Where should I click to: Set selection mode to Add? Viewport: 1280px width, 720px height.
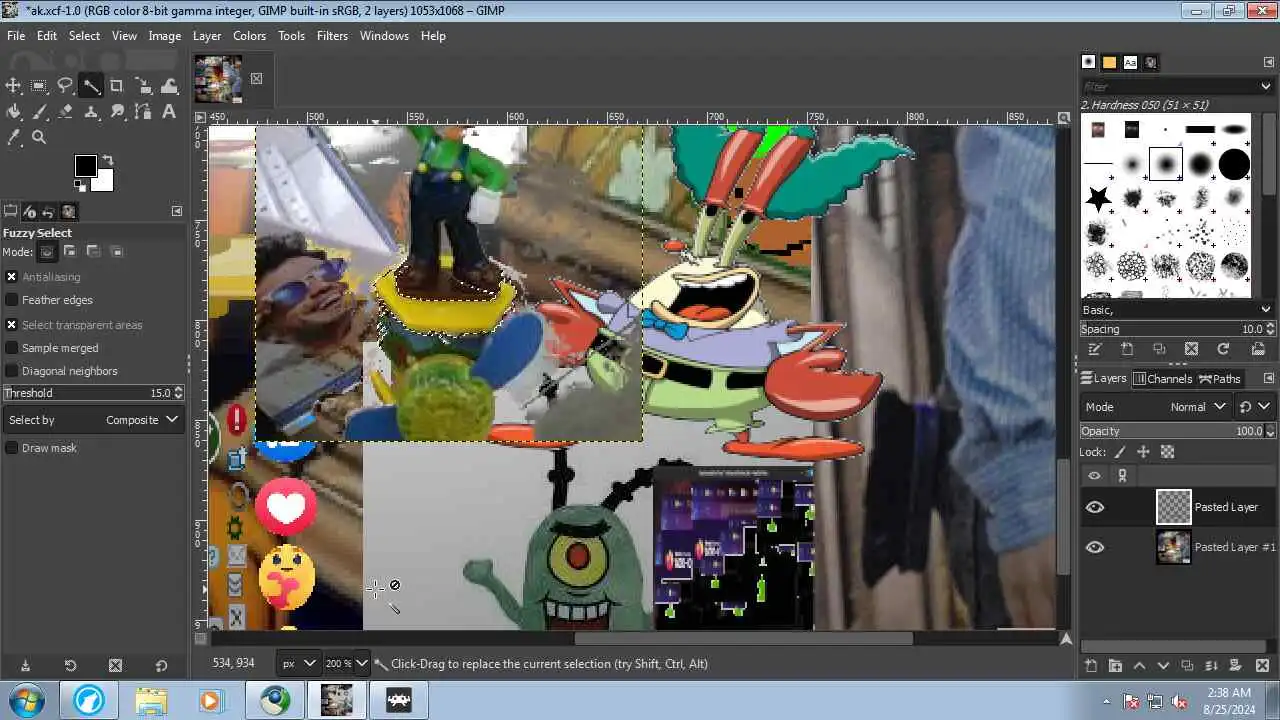pyautogui.click(x=70, y=252)
